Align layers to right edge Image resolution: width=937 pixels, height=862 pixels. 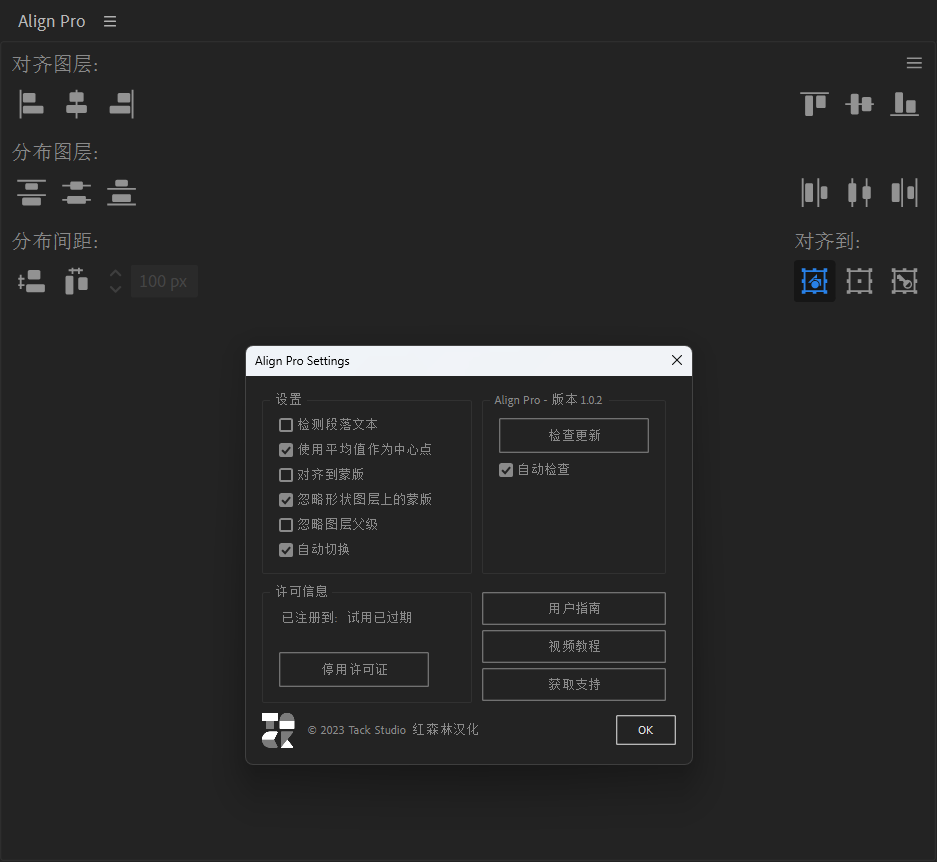tap(121, 105)
